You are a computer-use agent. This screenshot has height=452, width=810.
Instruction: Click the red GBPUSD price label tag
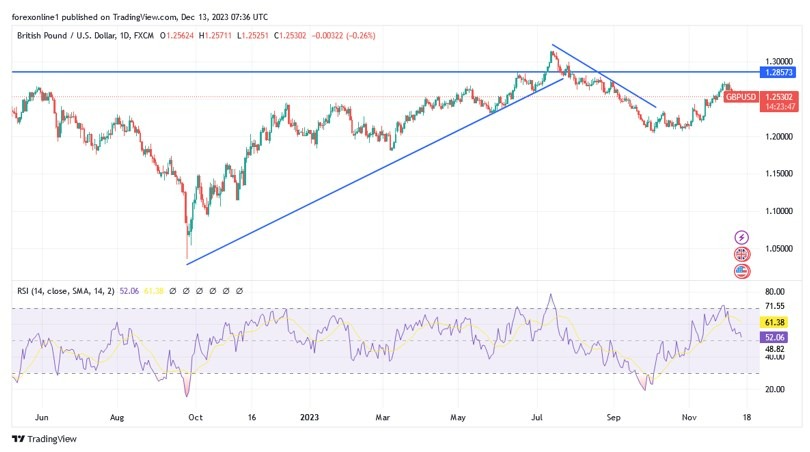click(743, 97)
